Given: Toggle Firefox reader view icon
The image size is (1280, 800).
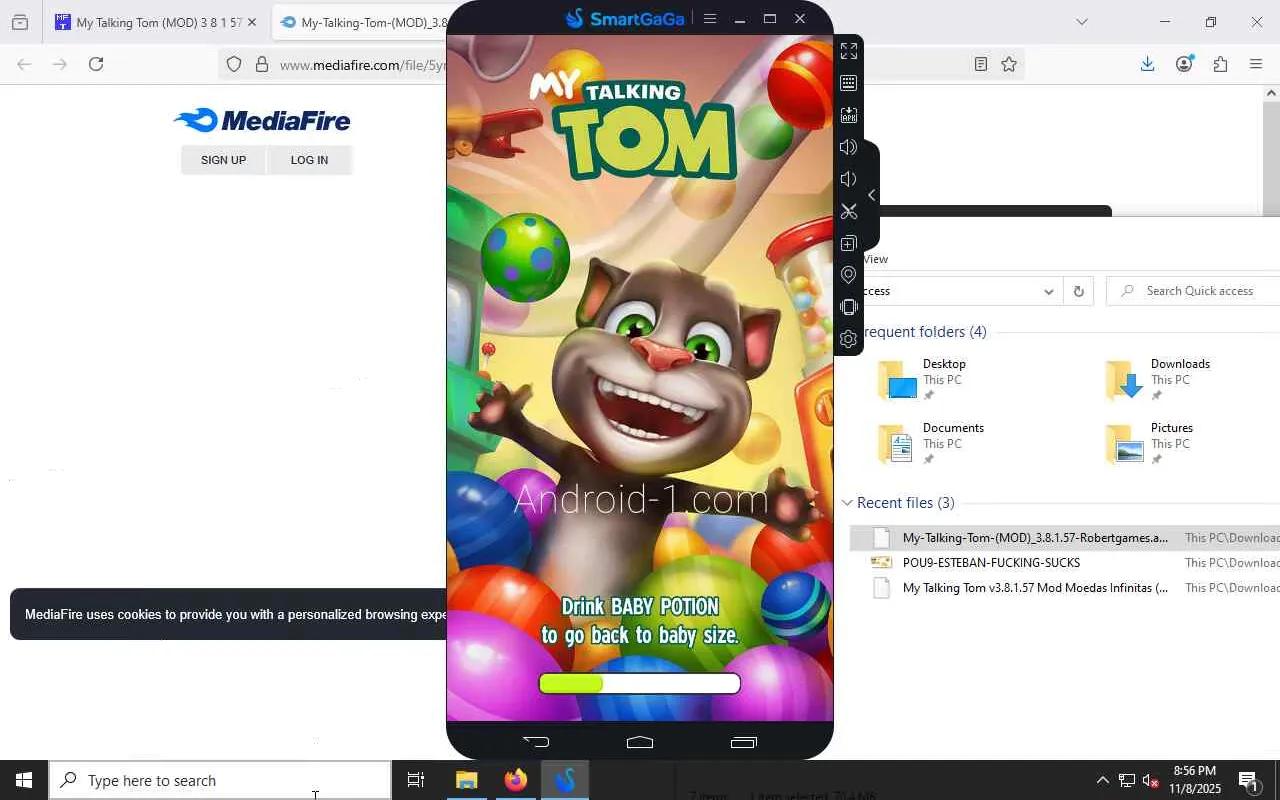Looking at the screenshot, I should [x=981, y=64].
